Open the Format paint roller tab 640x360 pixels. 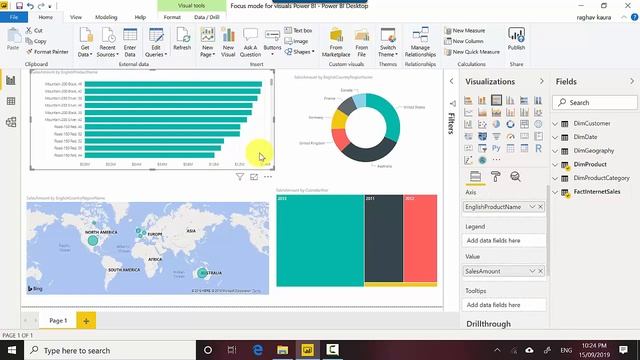point(496,177)
